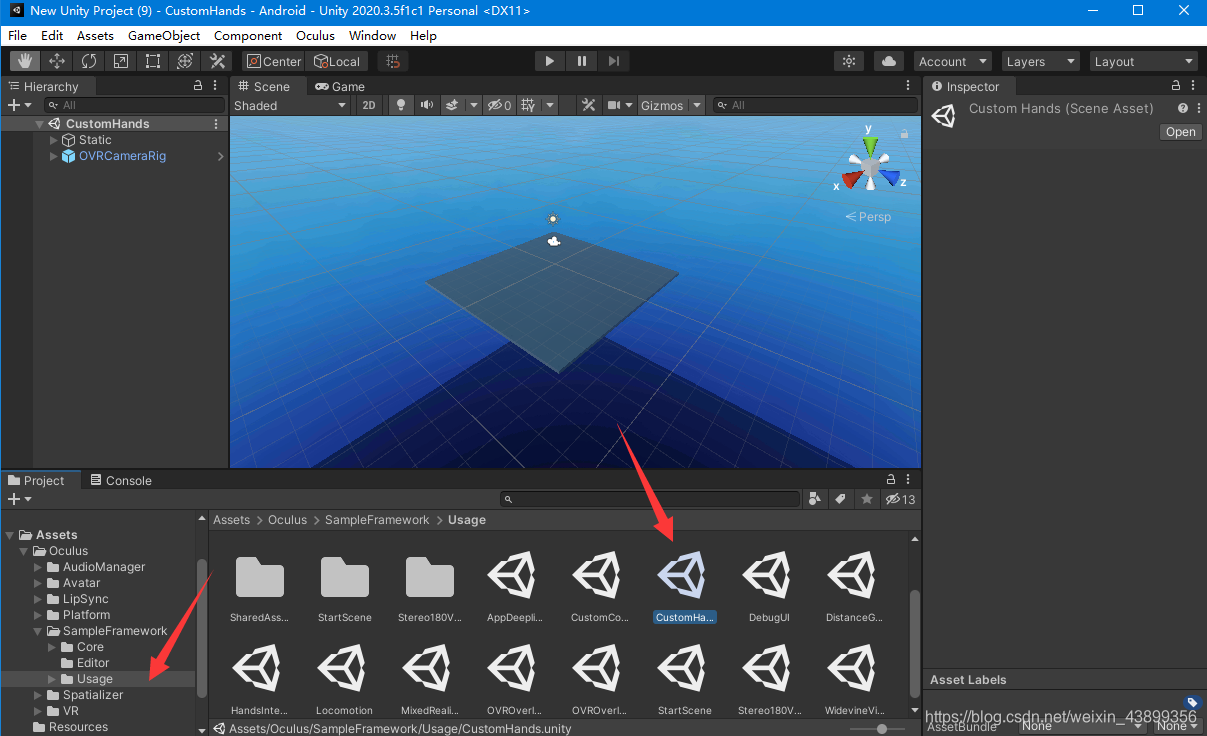Open scene component tools wrench icon

(589, 105)
